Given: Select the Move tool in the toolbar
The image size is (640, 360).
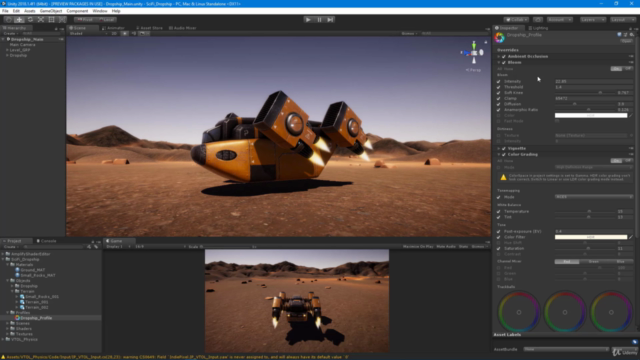Looking at the screenshot, I should coord(19,20).
